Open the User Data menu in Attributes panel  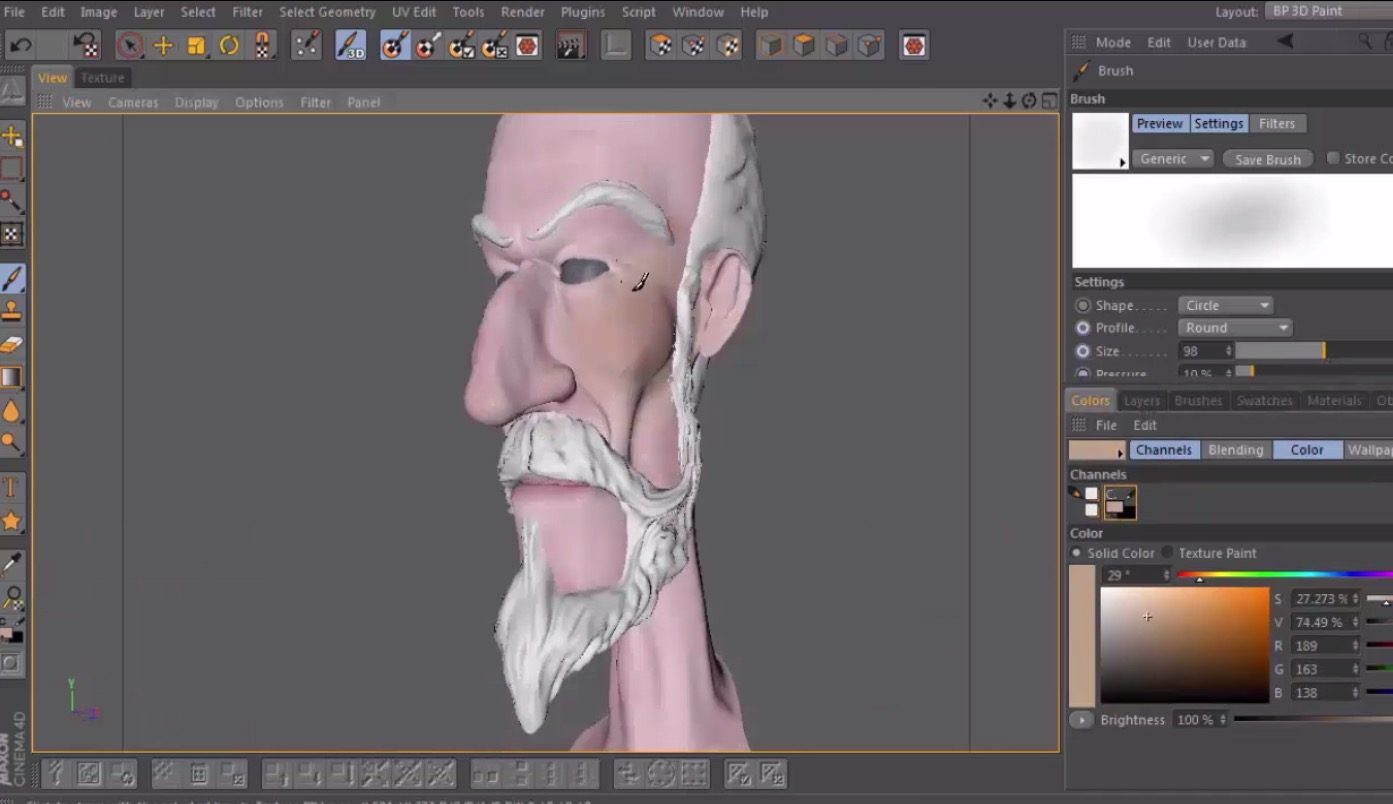(1216, 42)
